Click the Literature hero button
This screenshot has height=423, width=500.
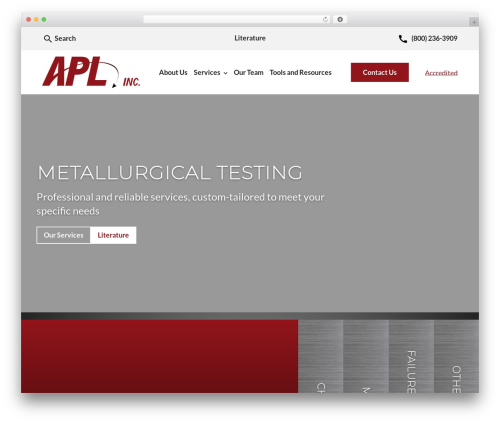(113, 235)
